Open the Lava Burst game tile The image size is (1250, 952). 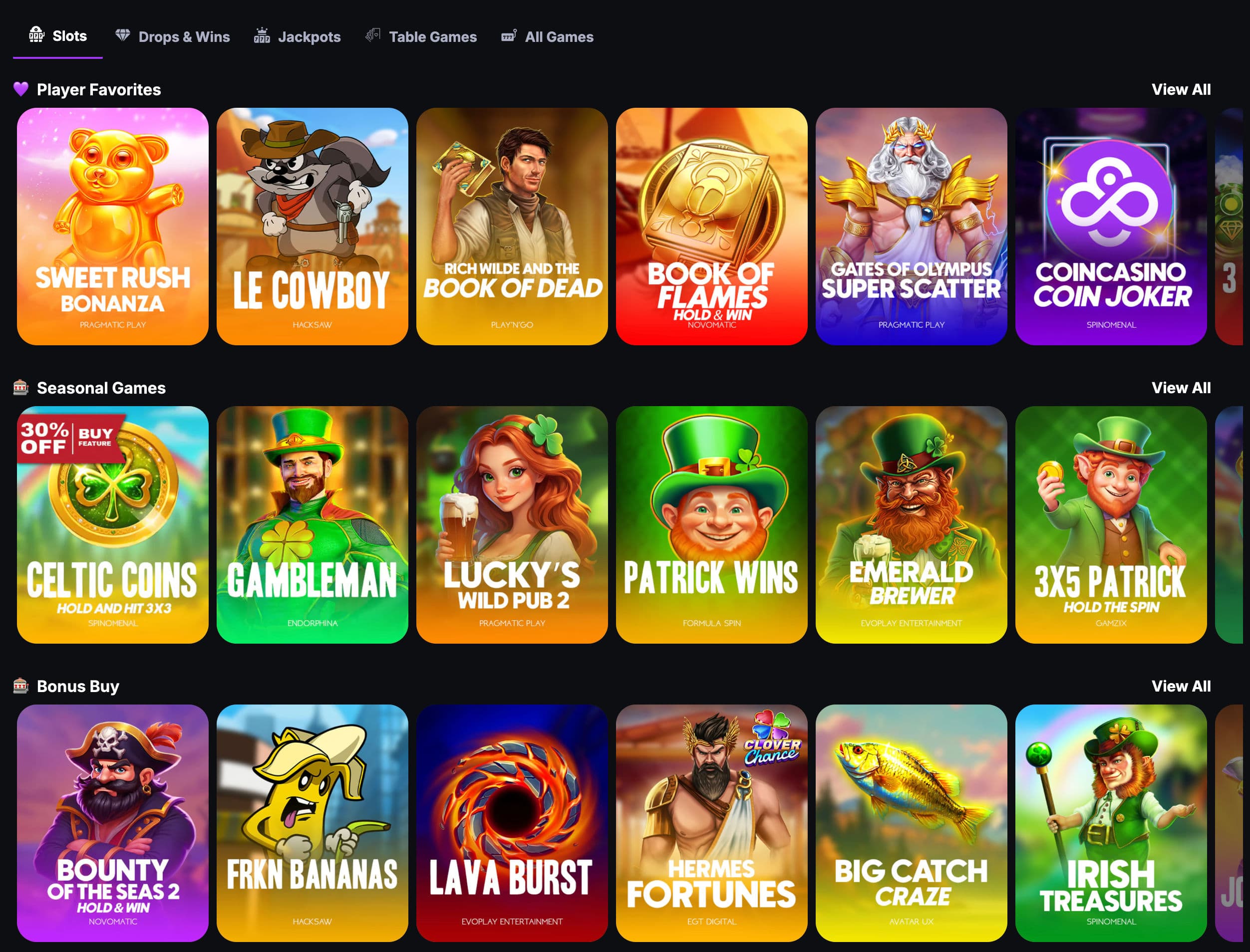point(512,823)
